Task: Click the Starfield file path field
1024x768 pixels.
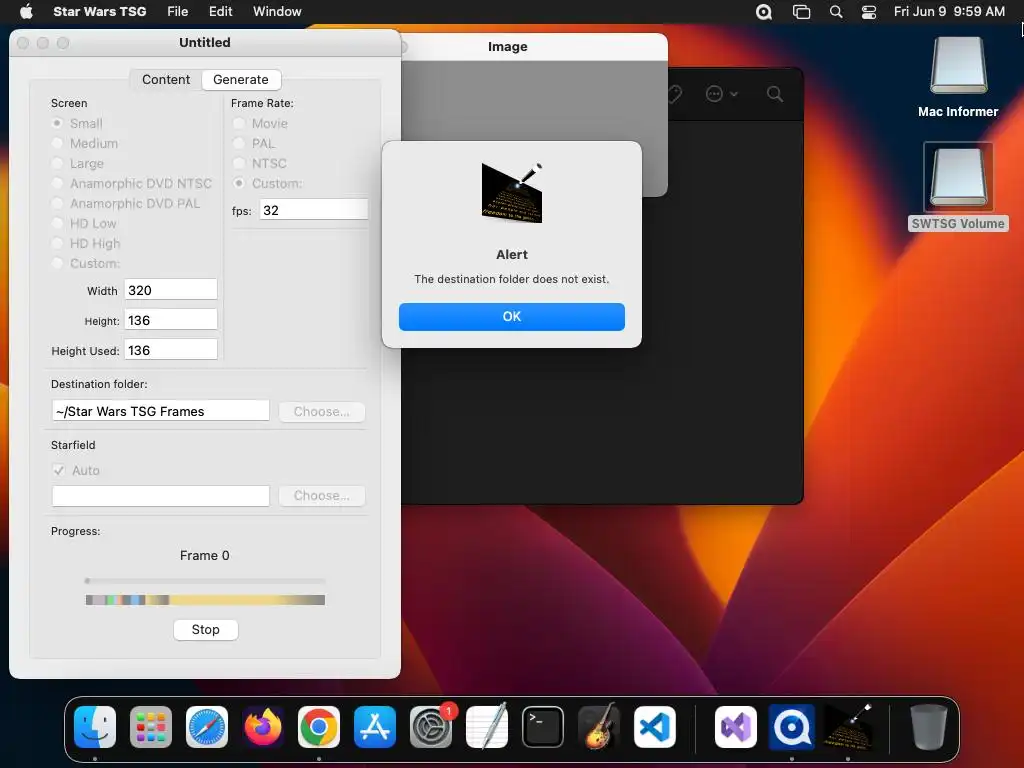Action: 161,496
